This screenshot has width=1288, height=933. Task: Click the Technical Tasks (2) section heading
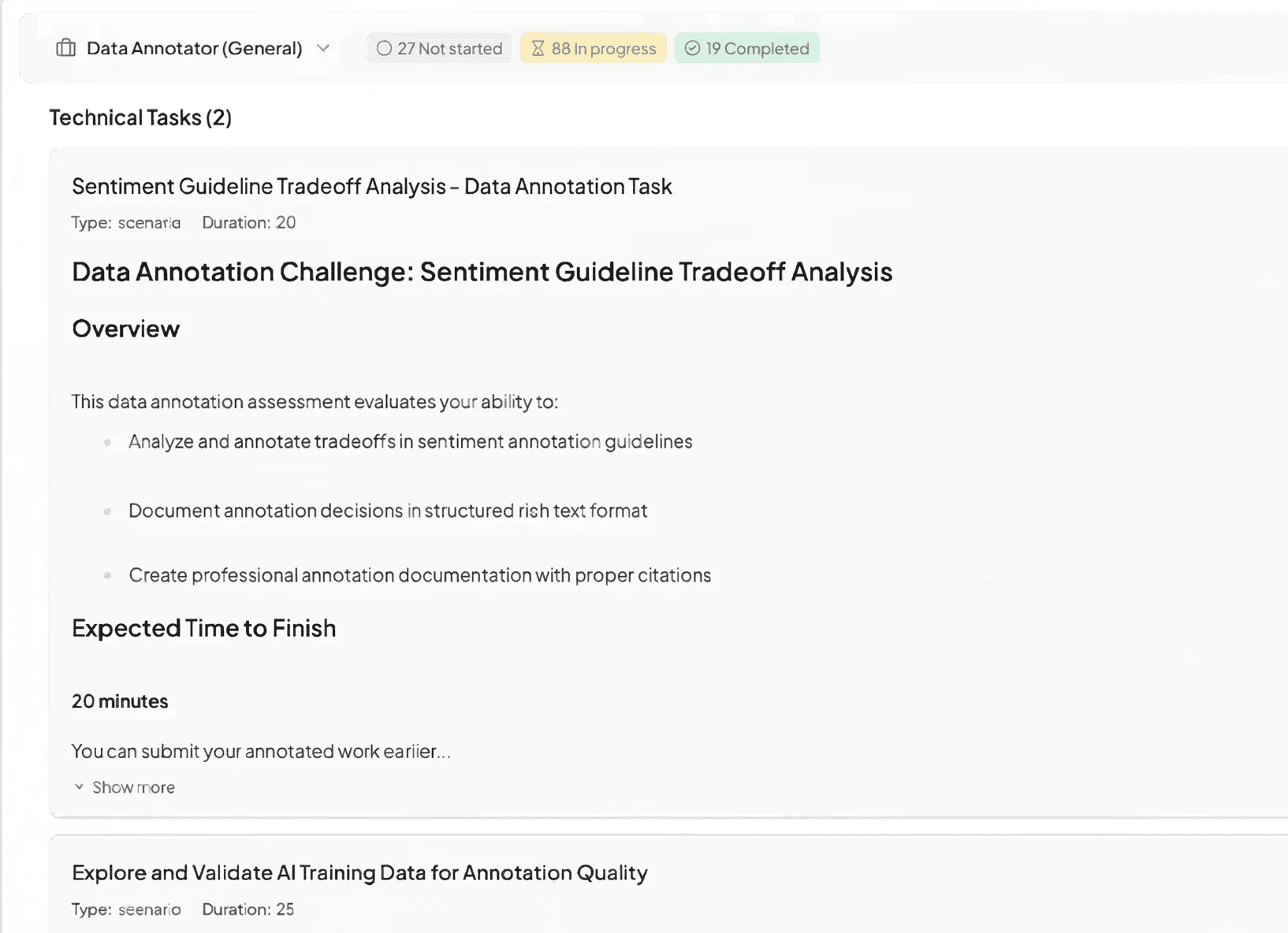tap(140, 117)
